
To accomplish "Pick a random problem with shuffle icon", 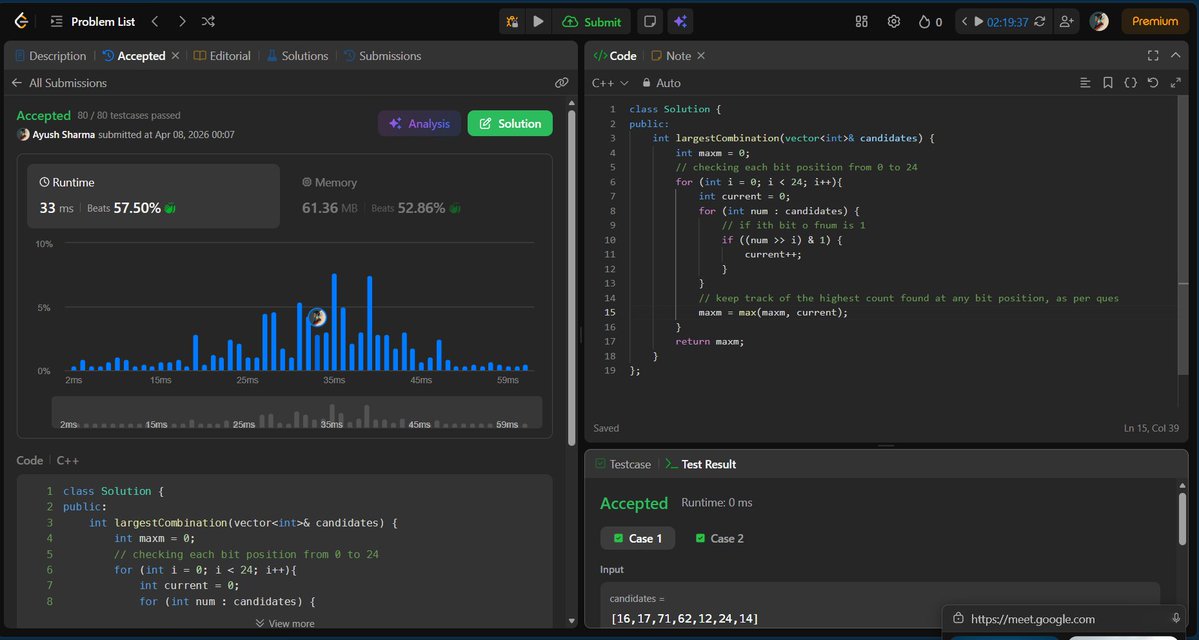I will 208,21.
